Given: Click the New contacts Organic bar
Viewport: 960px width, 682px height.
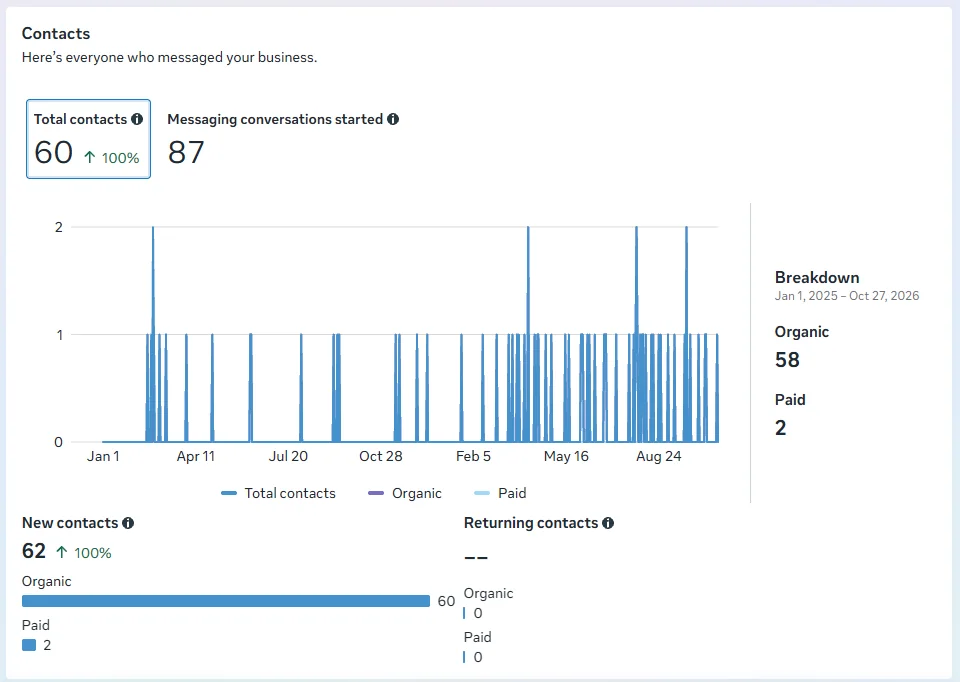Looking at the screenshot, I should pos(226,601).
